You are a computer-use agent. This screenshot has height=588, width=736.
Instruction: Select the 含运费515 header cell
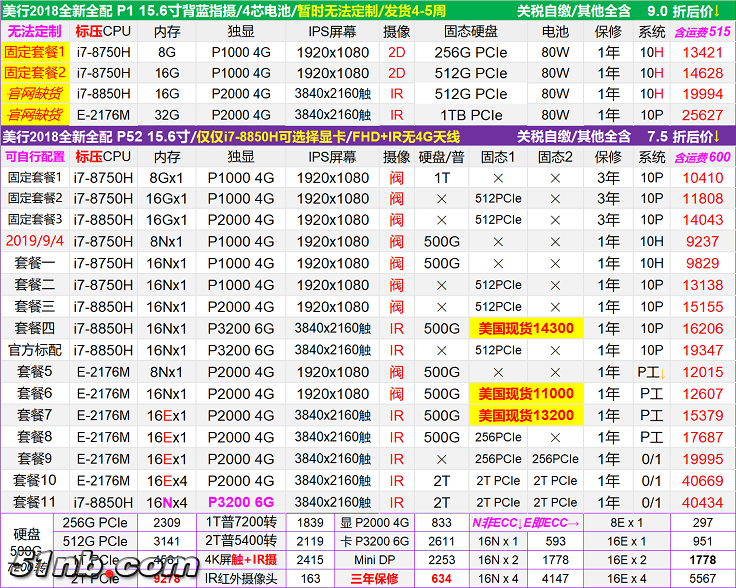tap(702, 31)
